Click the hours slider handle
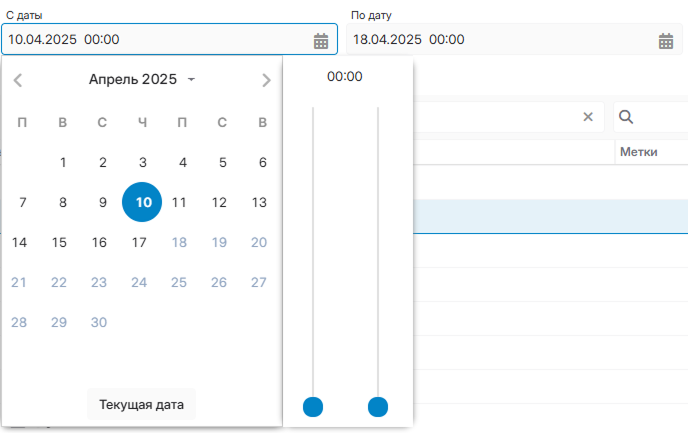Image resolution: width=688 pixels, height=433 pixels. (313, 407)
